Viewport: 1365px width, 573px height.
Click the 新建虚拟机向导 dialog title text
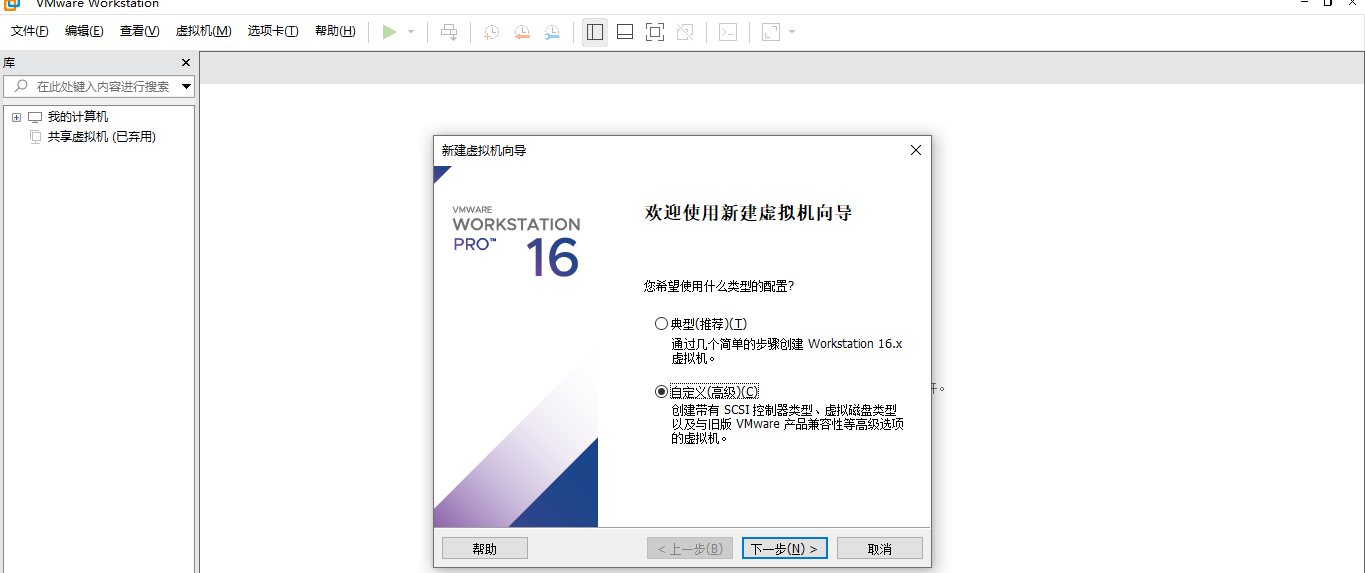point(484,150)
